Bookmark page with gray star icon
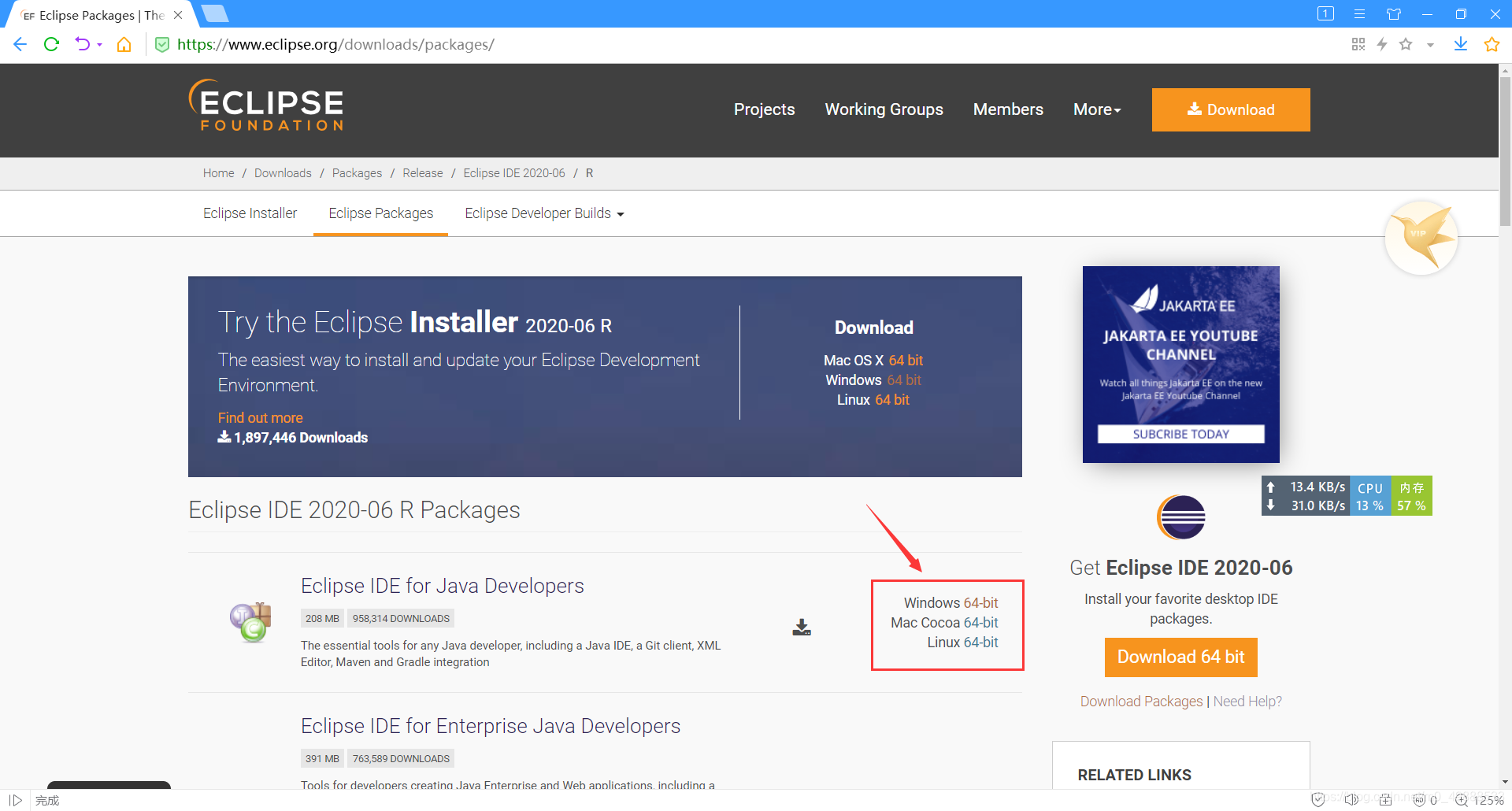This screenshot has width=1512, height=811. (1406, 44)
